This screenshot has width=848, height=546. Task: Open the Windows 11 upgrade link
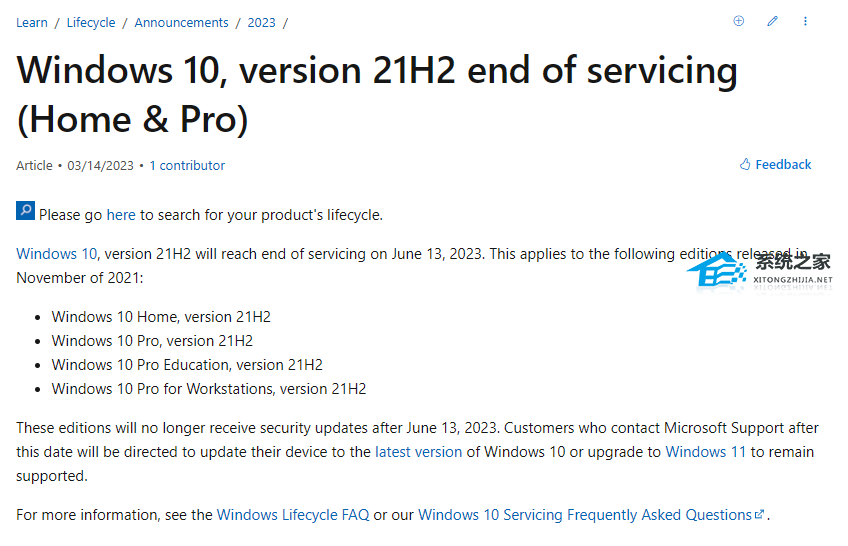[705, 452]
